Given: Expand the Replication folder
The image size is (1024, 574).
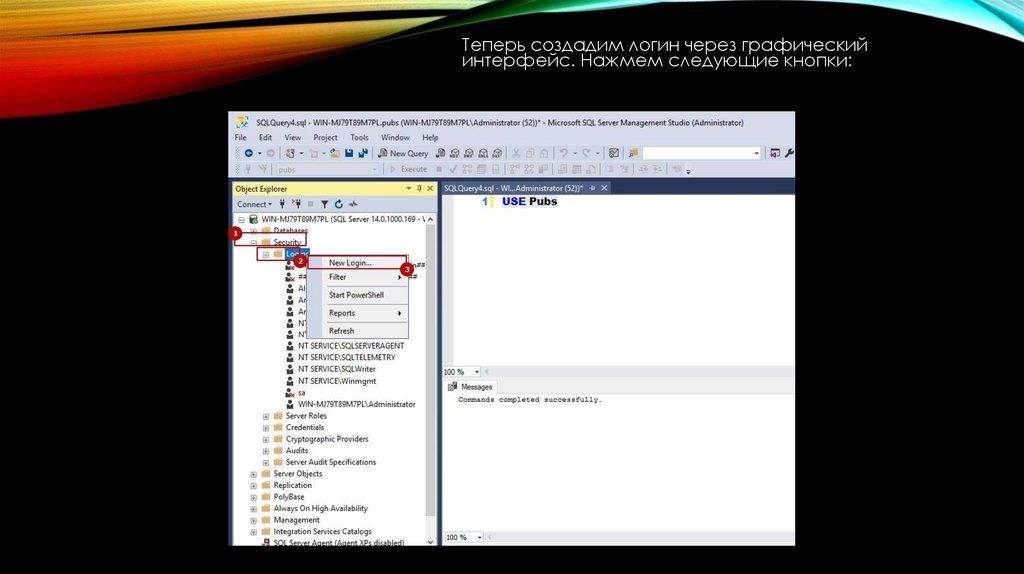Looking at the screenshot, I should click(x=253, y=486).
